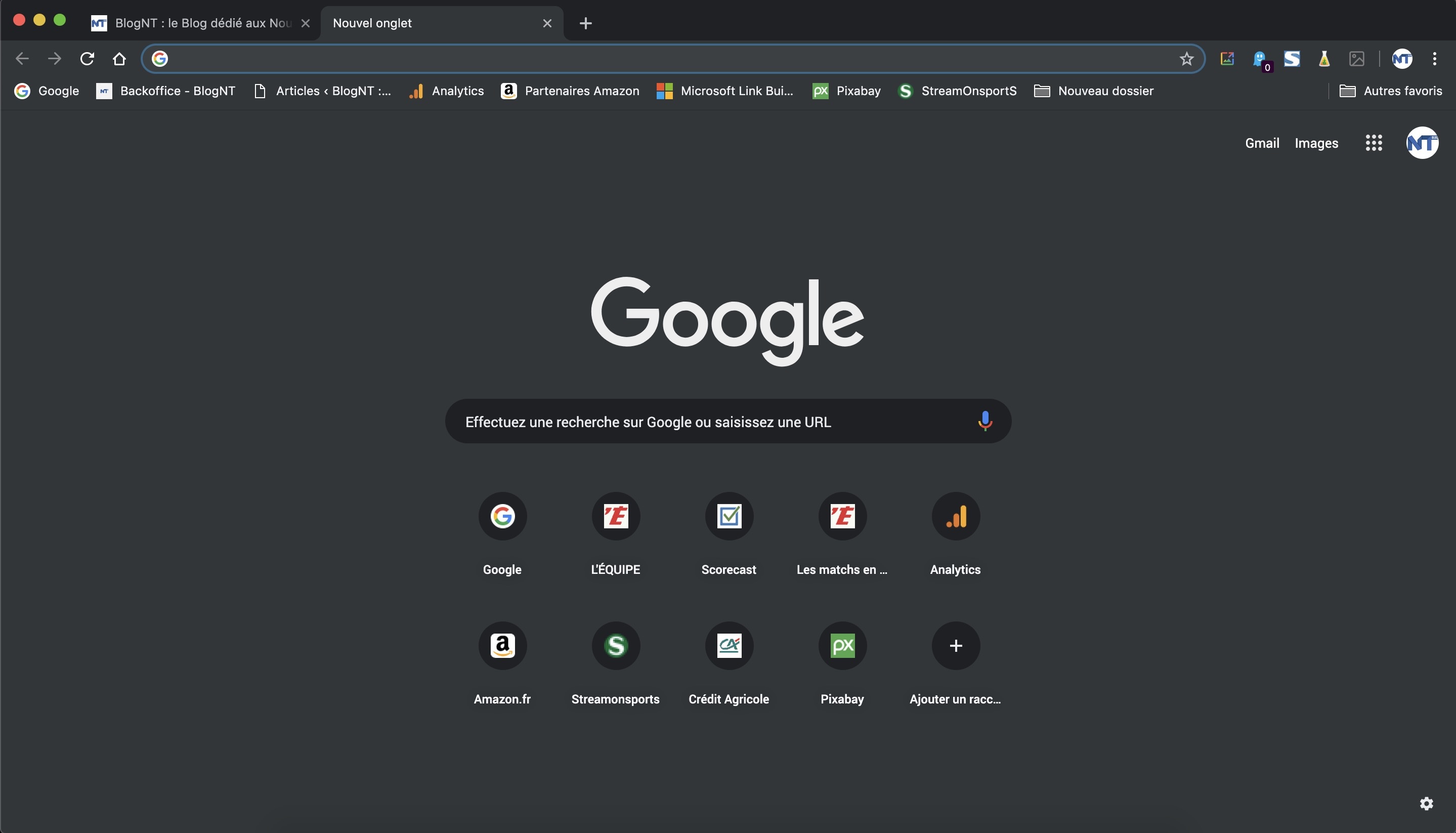Expand the Autres favoris folder
The height and width of the screenshot is (833, 1456).
(1390, 91)
